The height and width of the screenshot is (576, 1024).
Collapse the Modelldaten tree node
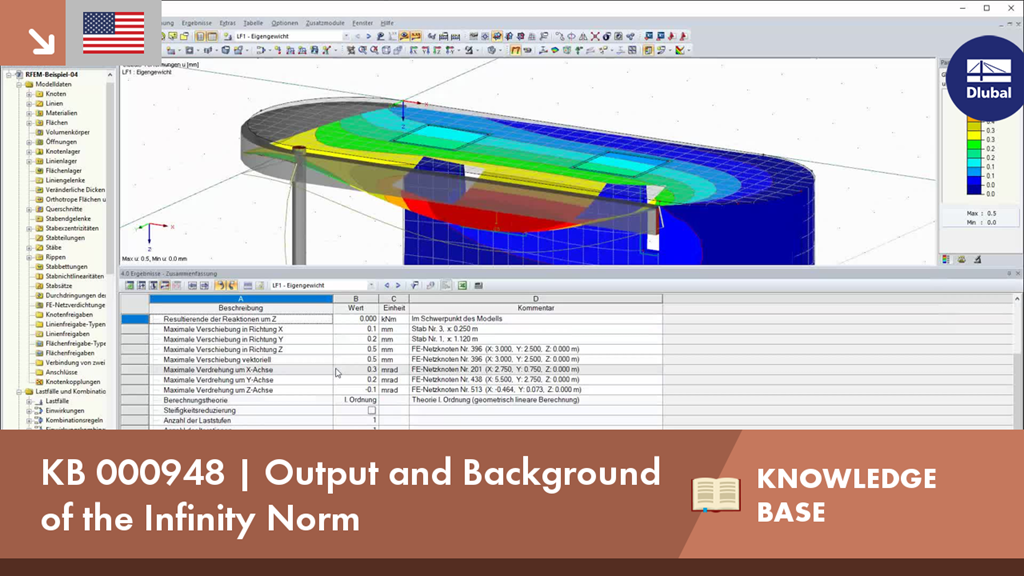19,84
